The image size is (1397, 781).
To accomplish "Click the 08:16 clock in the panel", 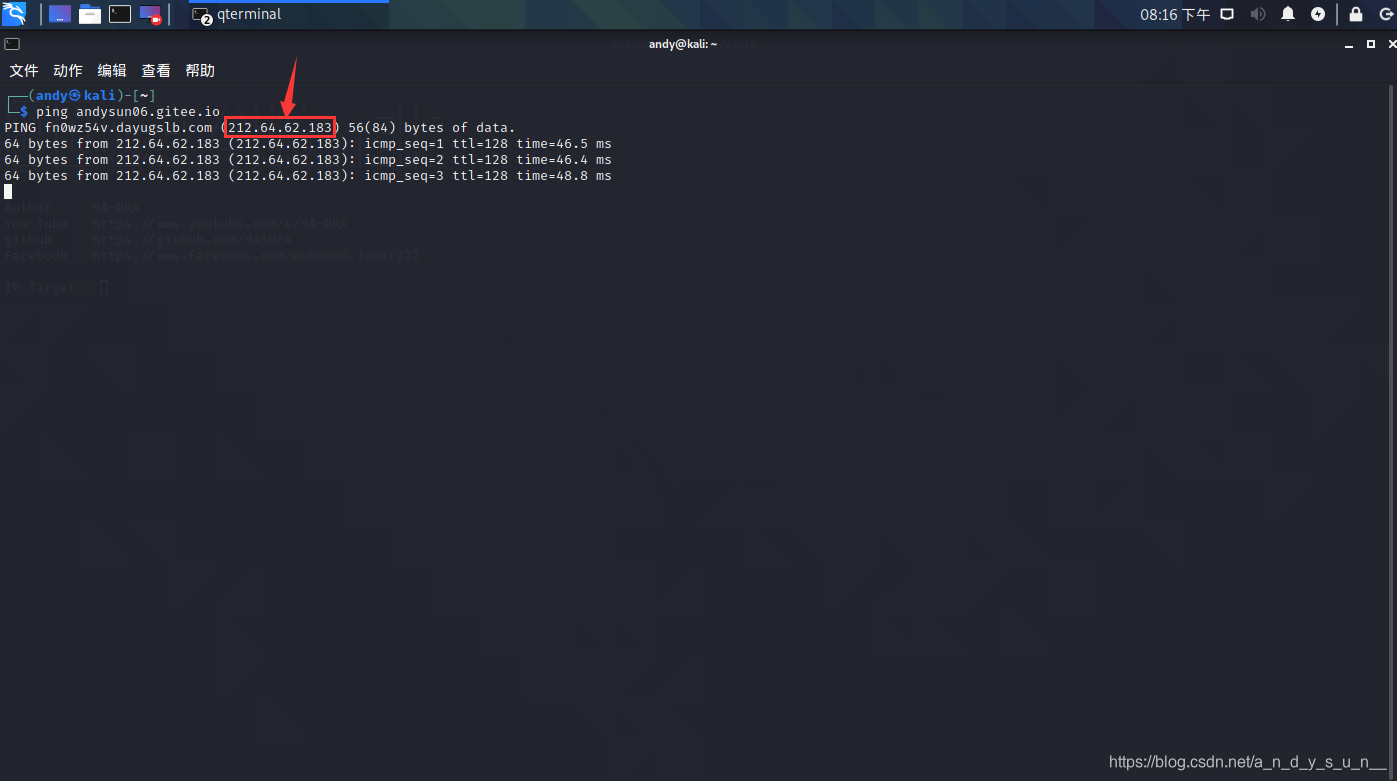I will [x=1175, y=15].
